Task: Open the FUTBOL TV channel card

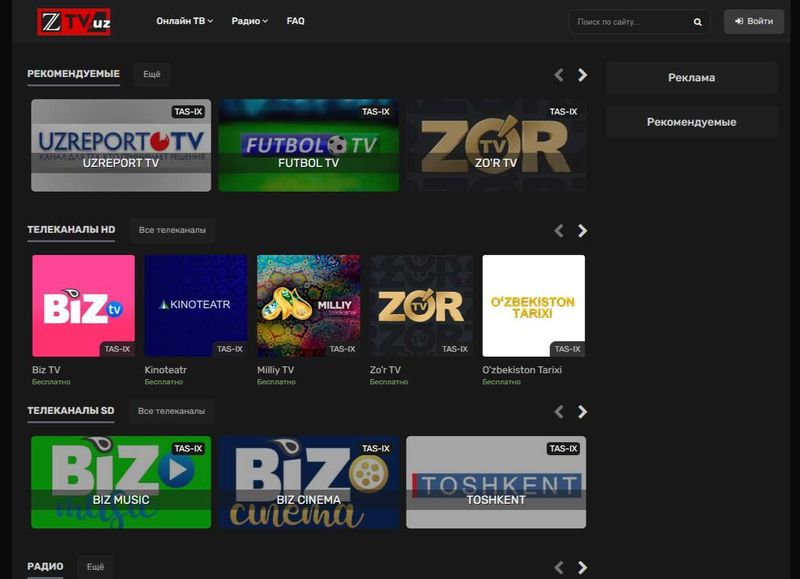Action: point(308,145)
